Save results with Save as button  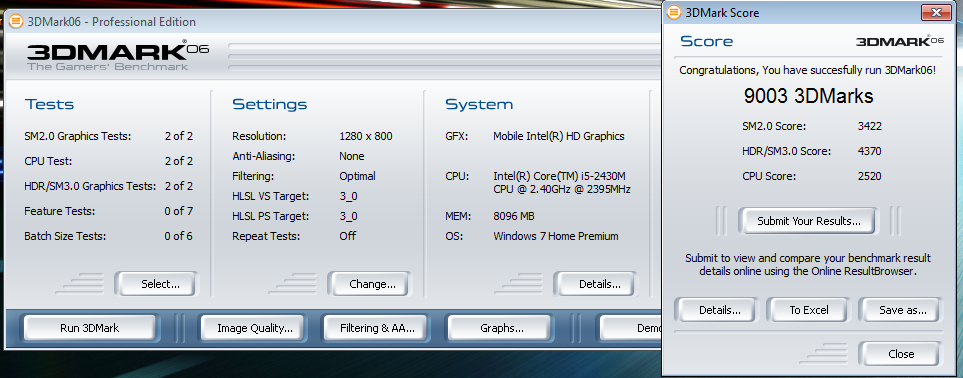pos(902,310)
